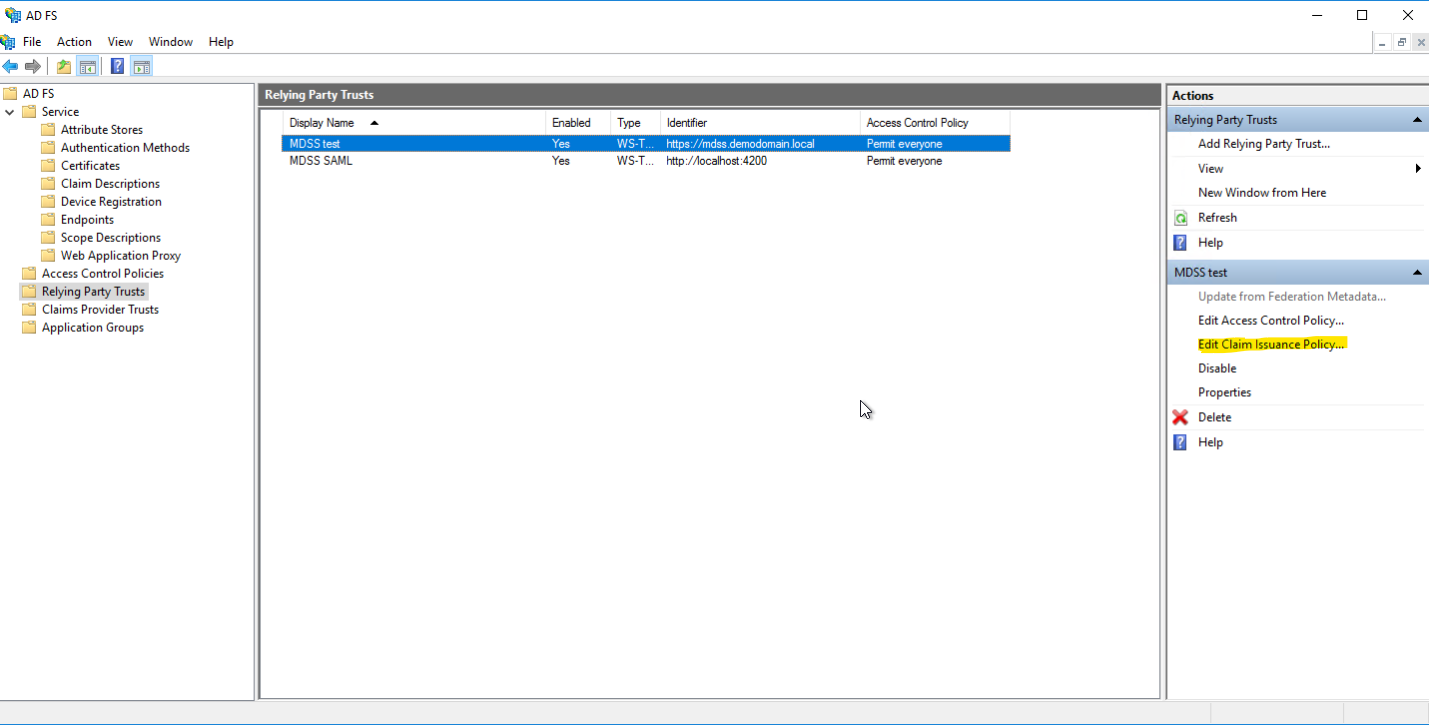The width and height of the screenshot is (1429, 725).
Task: Sort by the Display Name column header
Action: [x=321, y=123]
